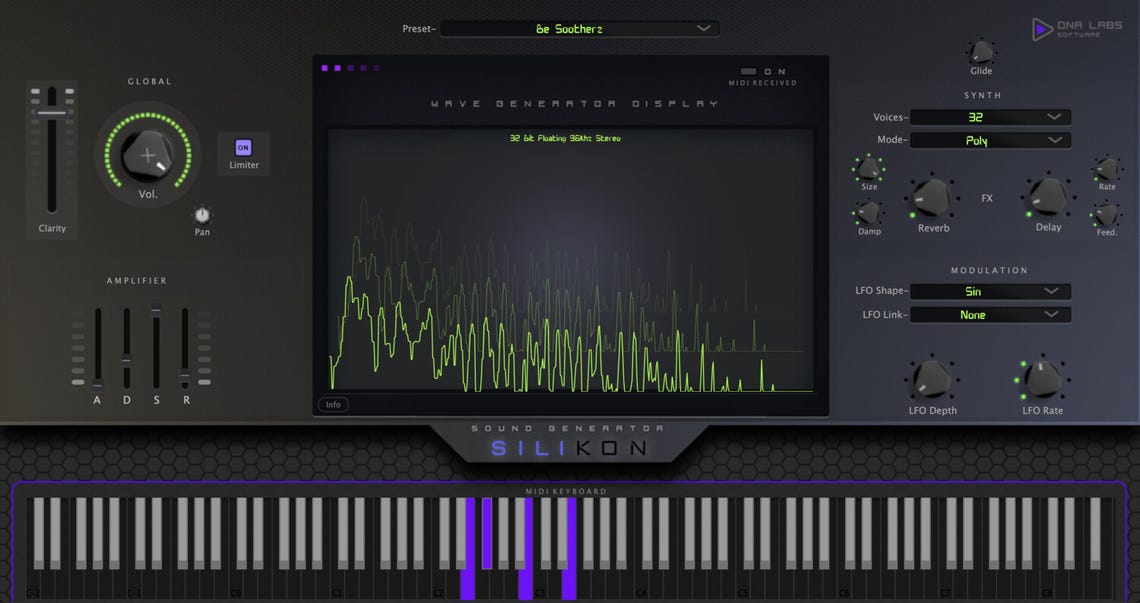Image resolution: width=1140 pixels, height=603 pixels.
Task: Click the SILIKON sound generator title
Action: (x=568, y=448)
